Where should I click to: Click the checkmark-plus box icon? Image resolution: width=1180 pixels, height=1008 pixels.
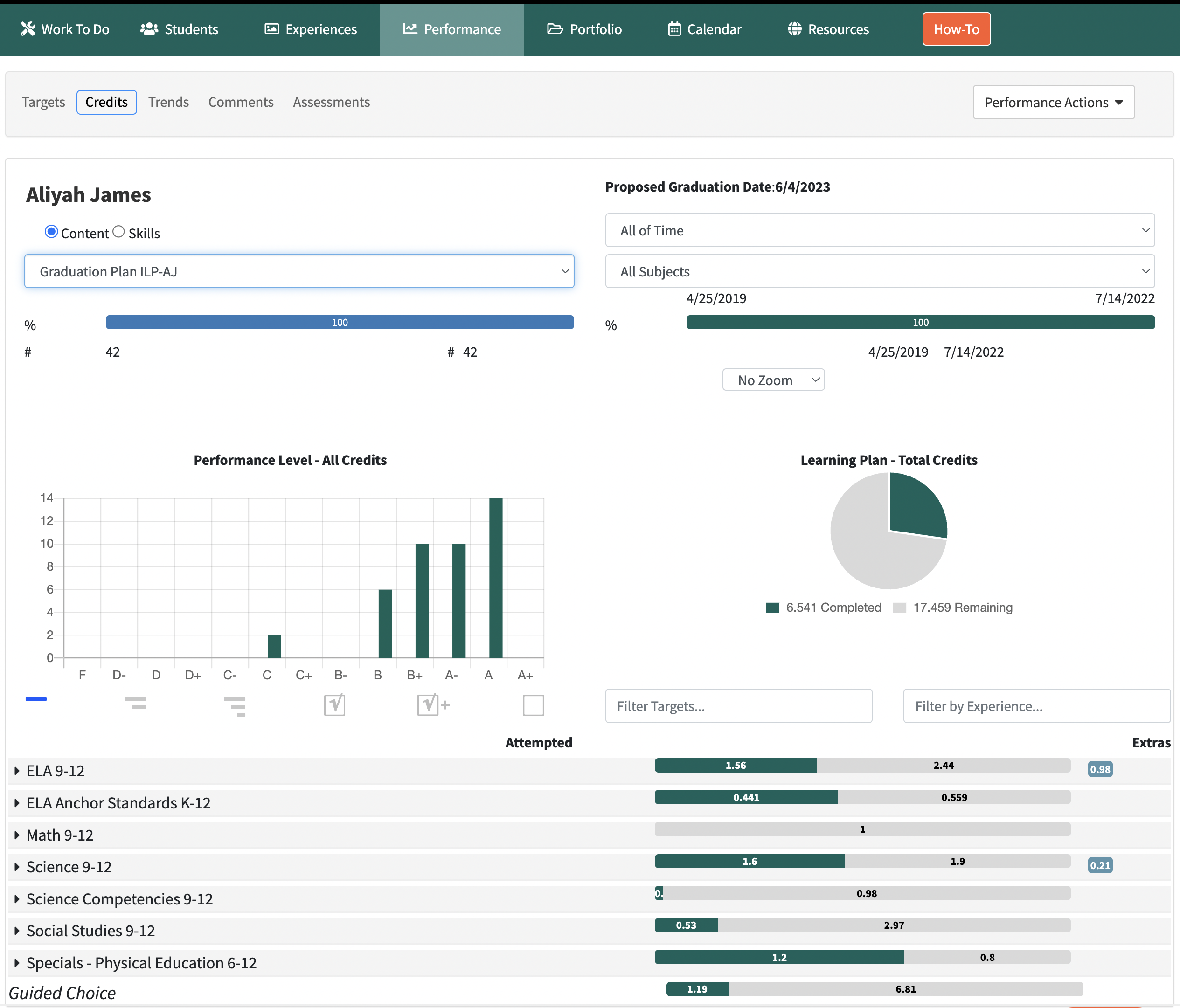(433, 704)
